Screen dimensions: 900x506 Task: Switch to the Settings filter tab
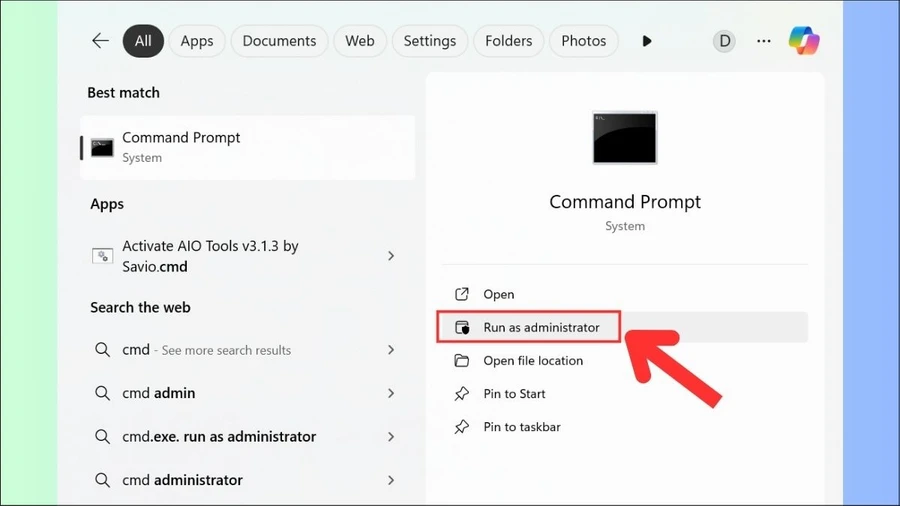pyautogui.click(x=429, y=41)
